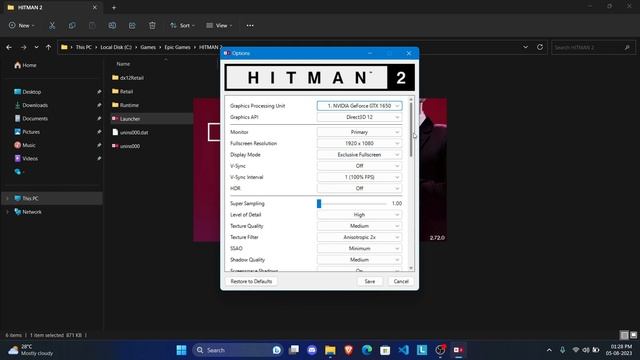
Task: Cancel the Options dialog
Action: pos(401,281)
